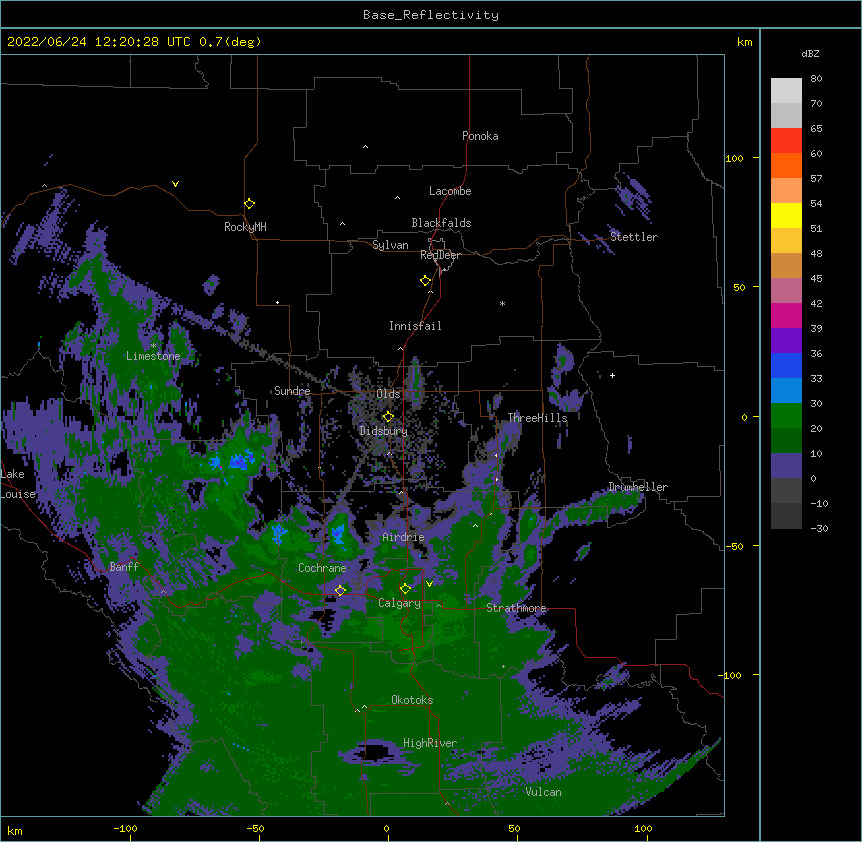Pick the 45 dBZ dusty pink legend swatch
The width and height of the screenshot is (862, 842).
click(786, 290)
